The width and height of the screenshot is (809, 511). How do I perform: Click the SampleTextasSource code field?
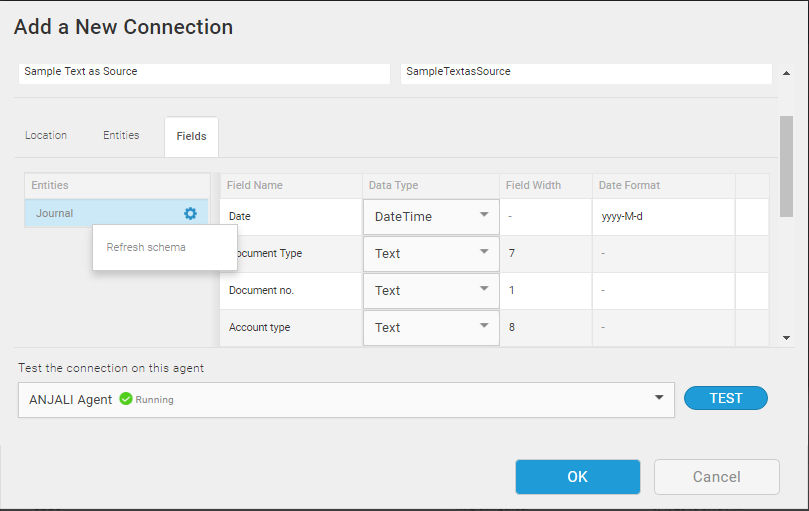click(x=586, y=72)
